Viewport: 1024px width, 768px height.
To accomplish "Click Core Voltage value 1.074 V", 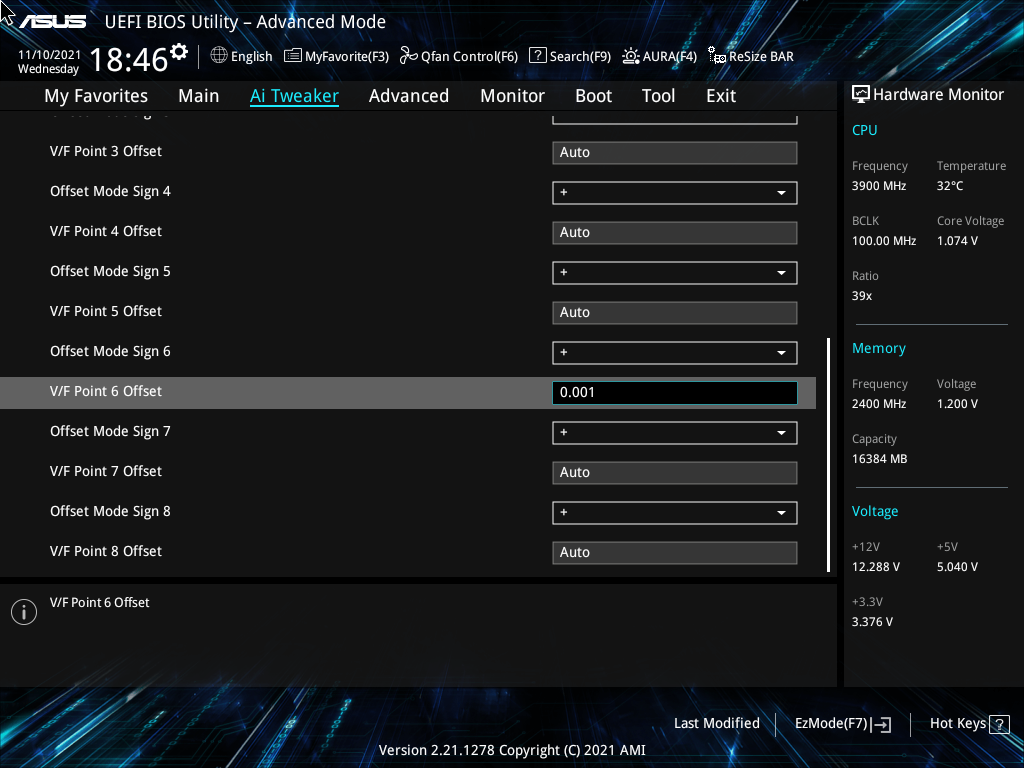I will tap(957, 241).
